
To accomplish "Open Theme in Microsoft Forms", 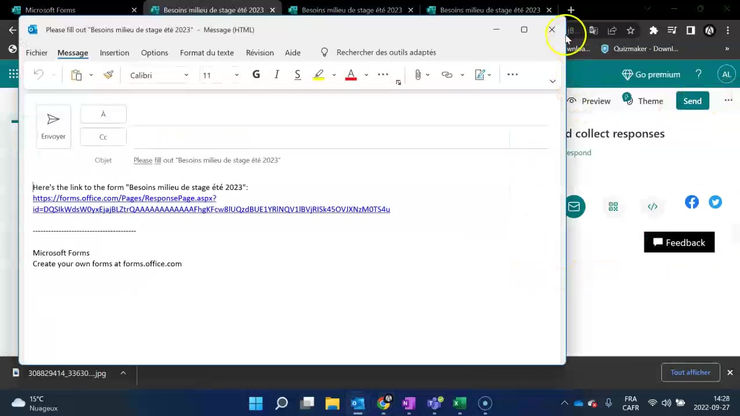I will [643, 101].
